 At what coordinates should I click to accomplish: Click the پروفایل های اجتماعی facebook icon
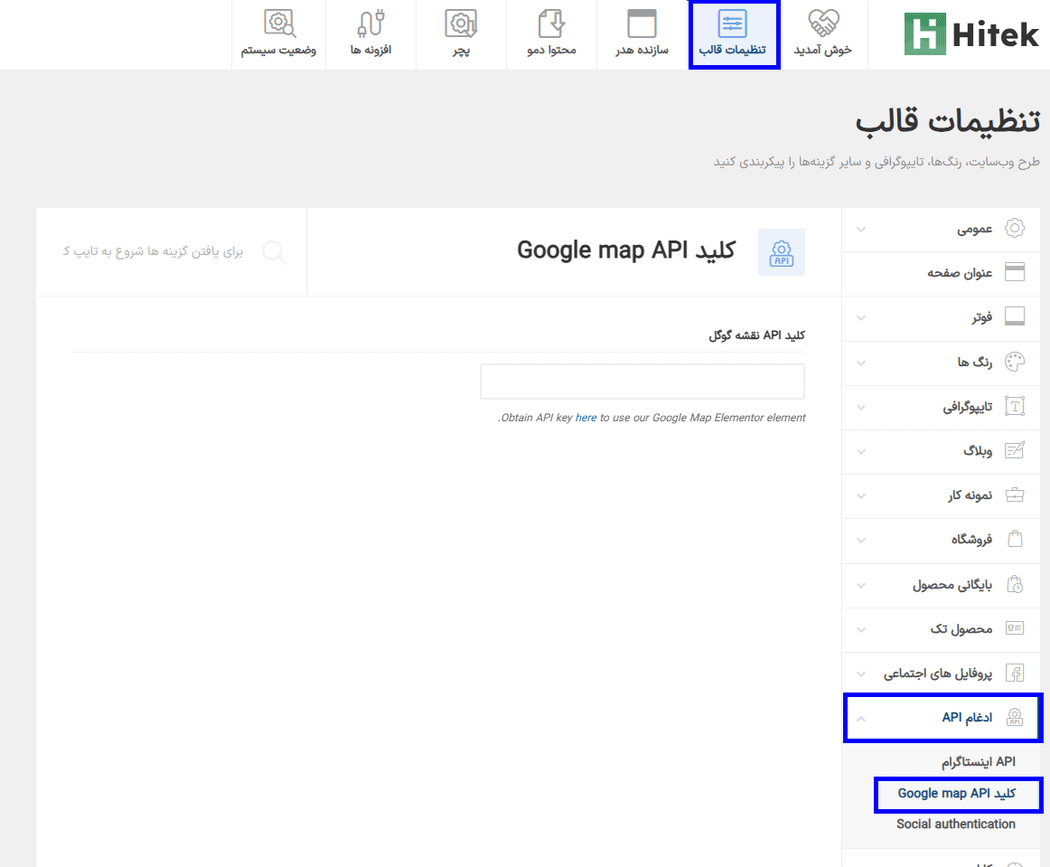tap(1015, 673)
